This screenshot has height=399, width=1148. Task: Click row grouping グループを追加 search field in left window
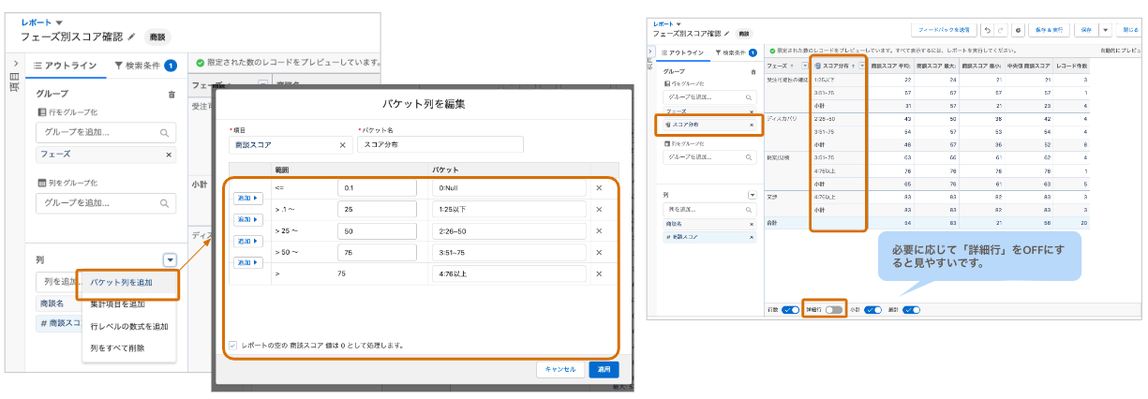pos(106,133)
